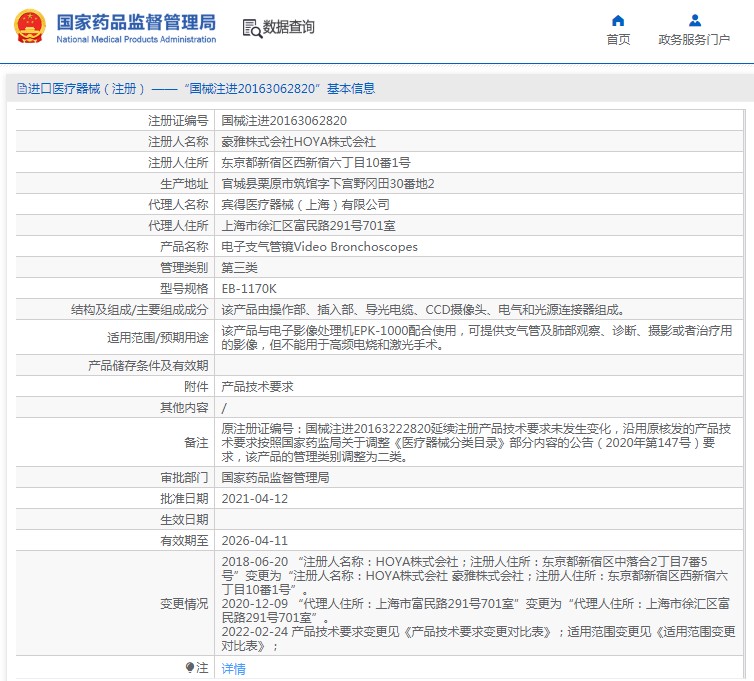This screenshot has height=681, width=754.
Task: Go to 首页 via its text label
Action: click(618, 40)
